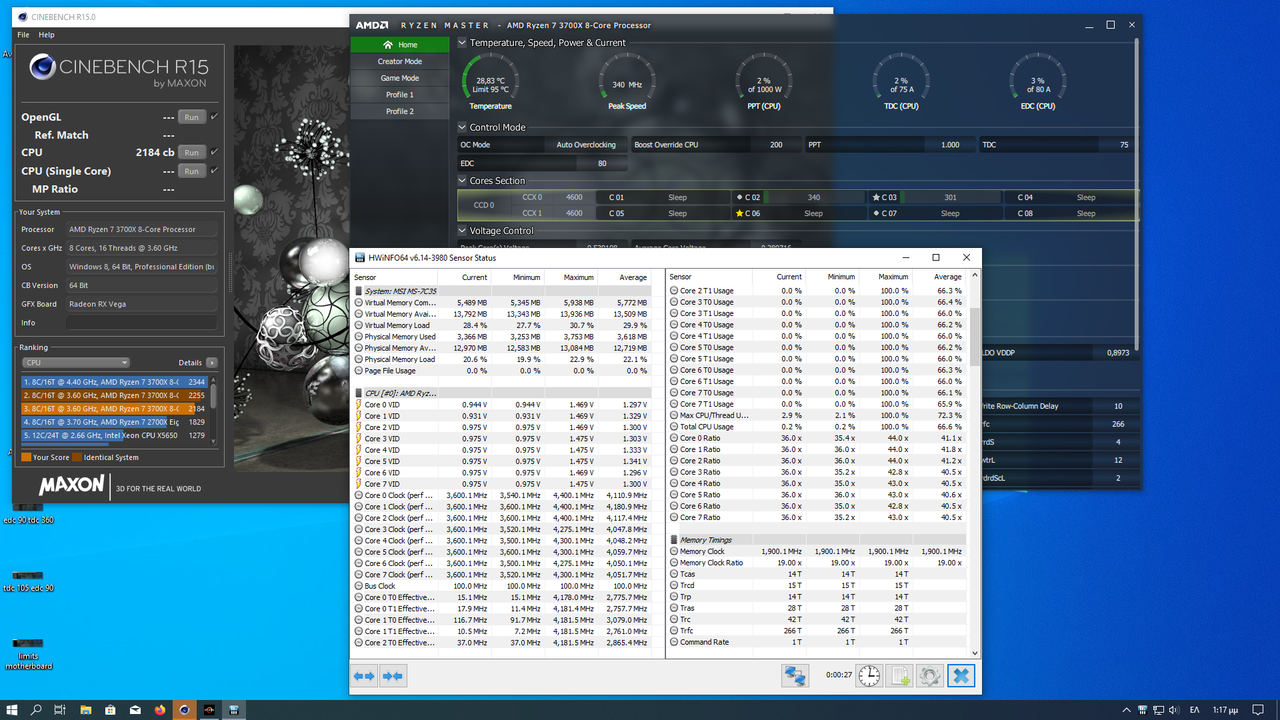This screenshot has height=720, width=1280.
Task: Open Windows Start menu
Action: (x=11, y=709)
